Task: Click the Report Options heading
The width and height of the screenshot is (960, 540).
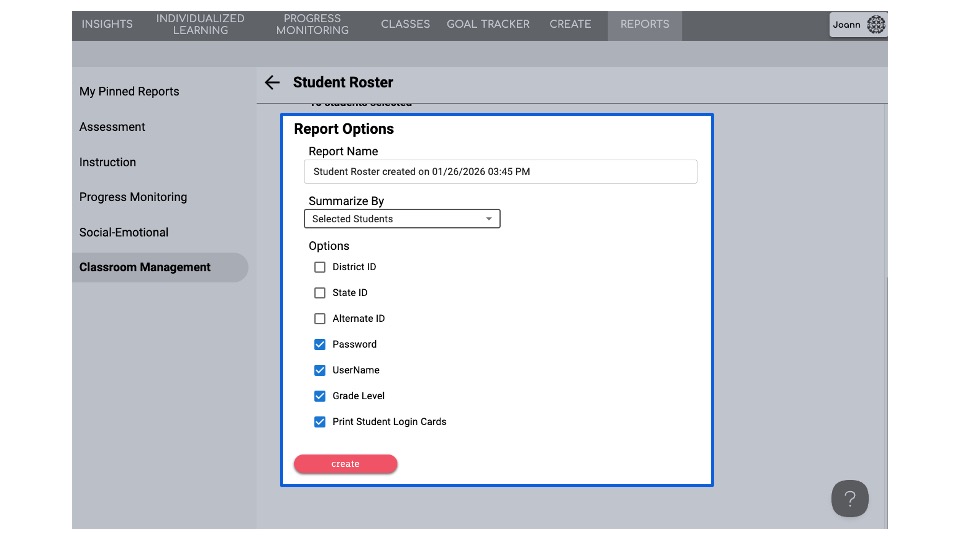Action: point(343,129)
